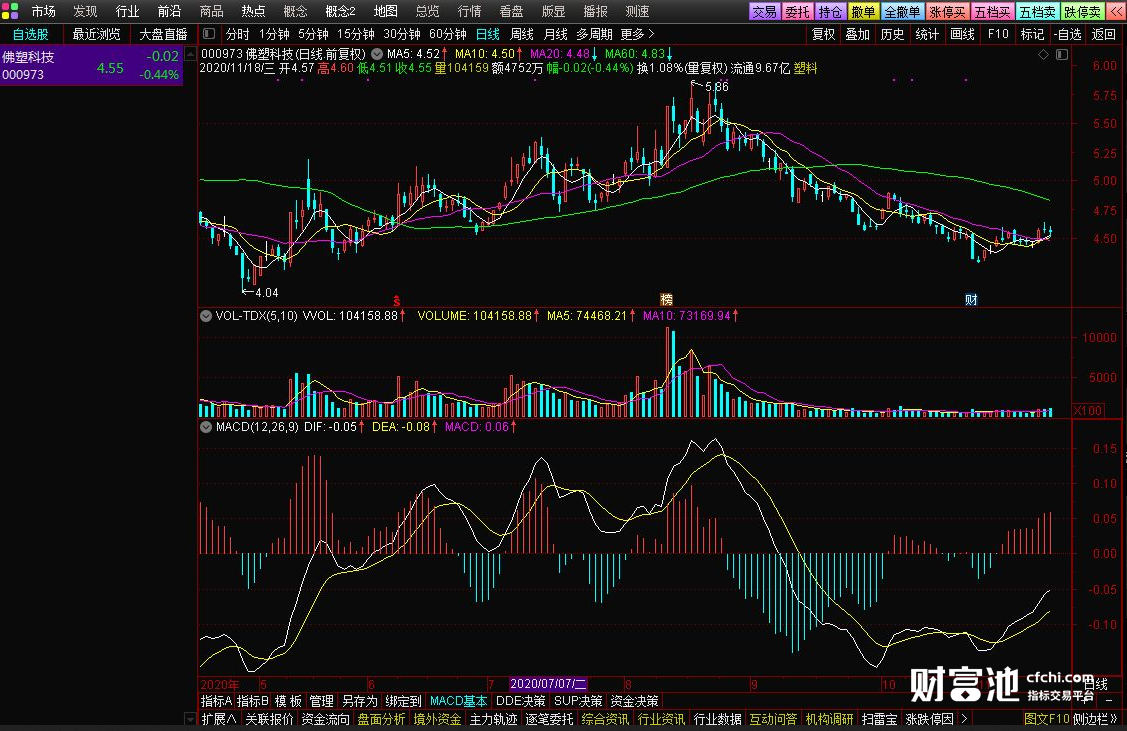
Task: Open the 发现 menu
Action: pyautogui.click(x=85, y=12)
